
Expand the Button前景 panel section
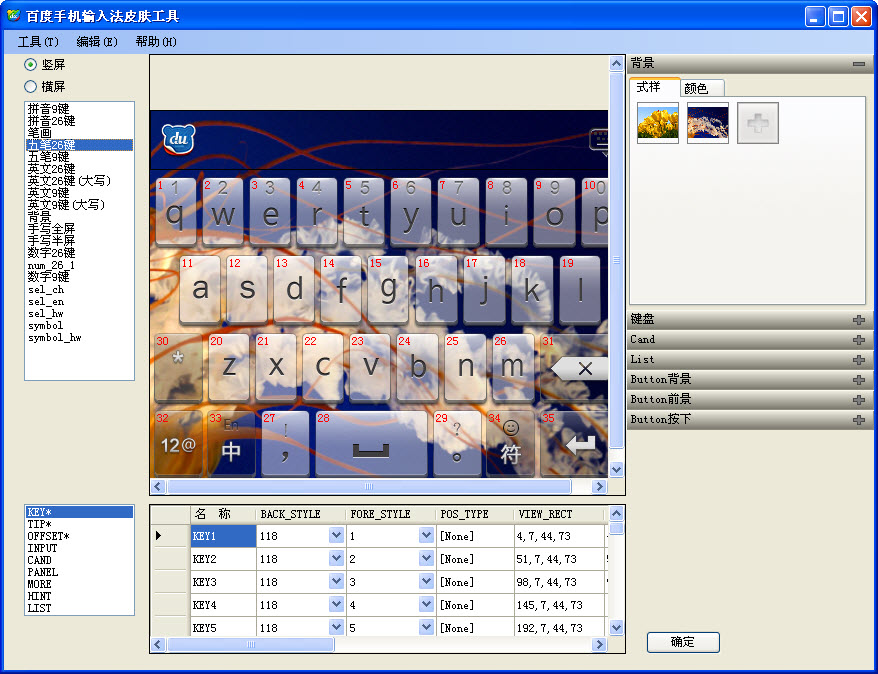[858, 400]
